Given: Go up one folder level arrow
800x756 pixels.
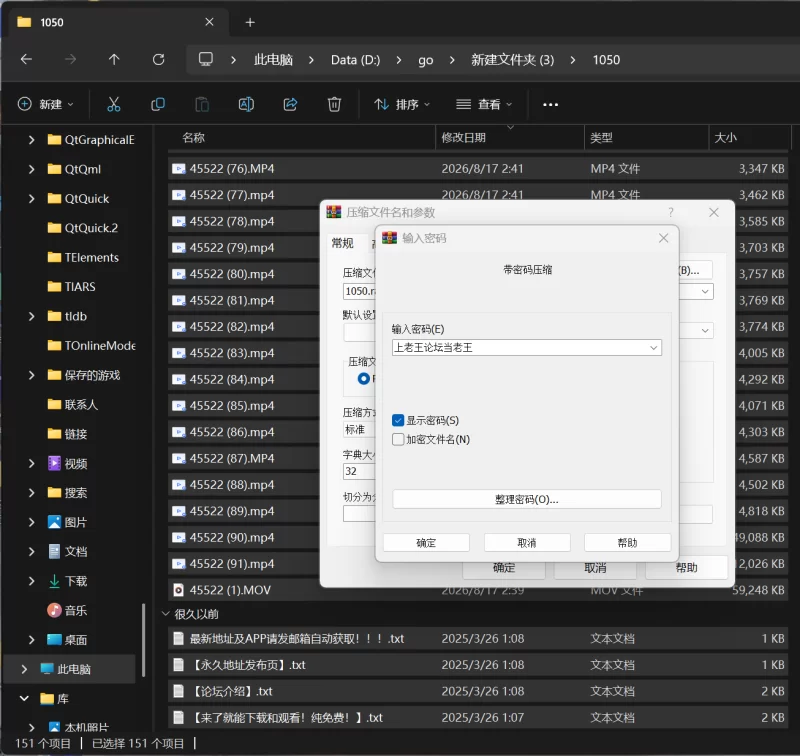Looking at the screenshot, I should [114, 60].
